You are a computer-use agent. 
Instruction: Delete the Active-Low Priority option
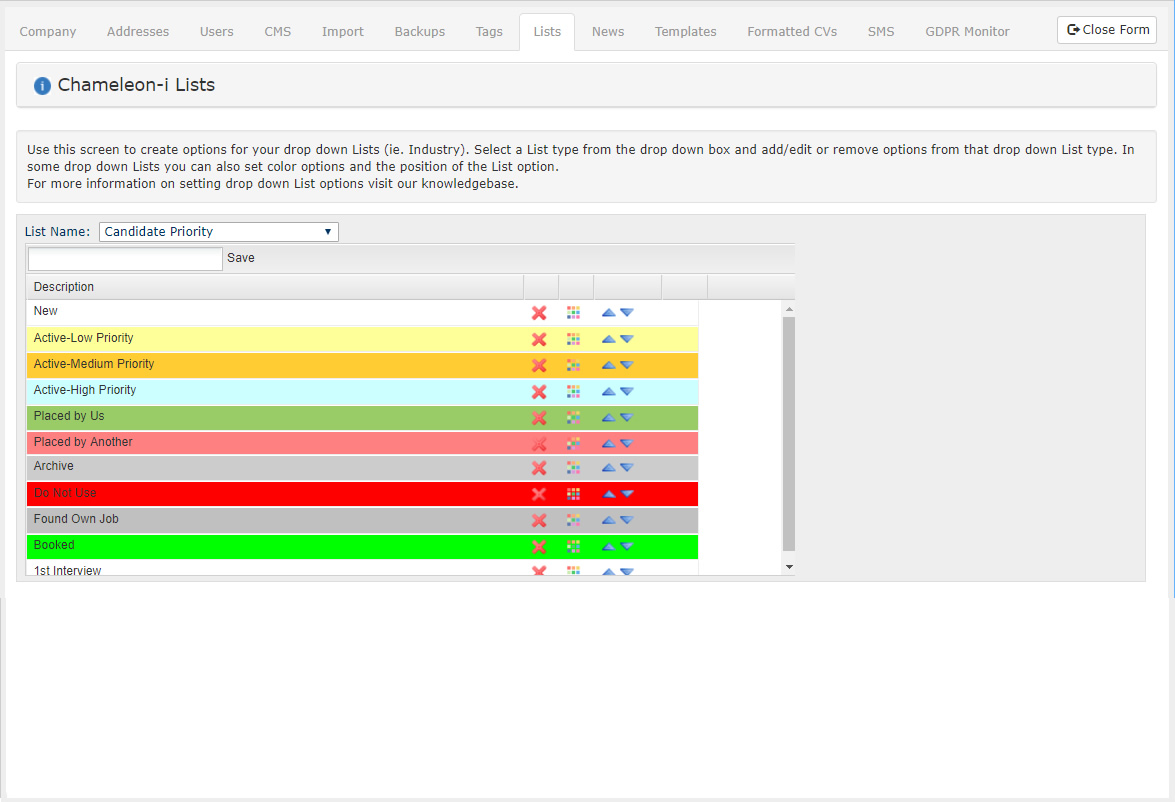point(539,340)
